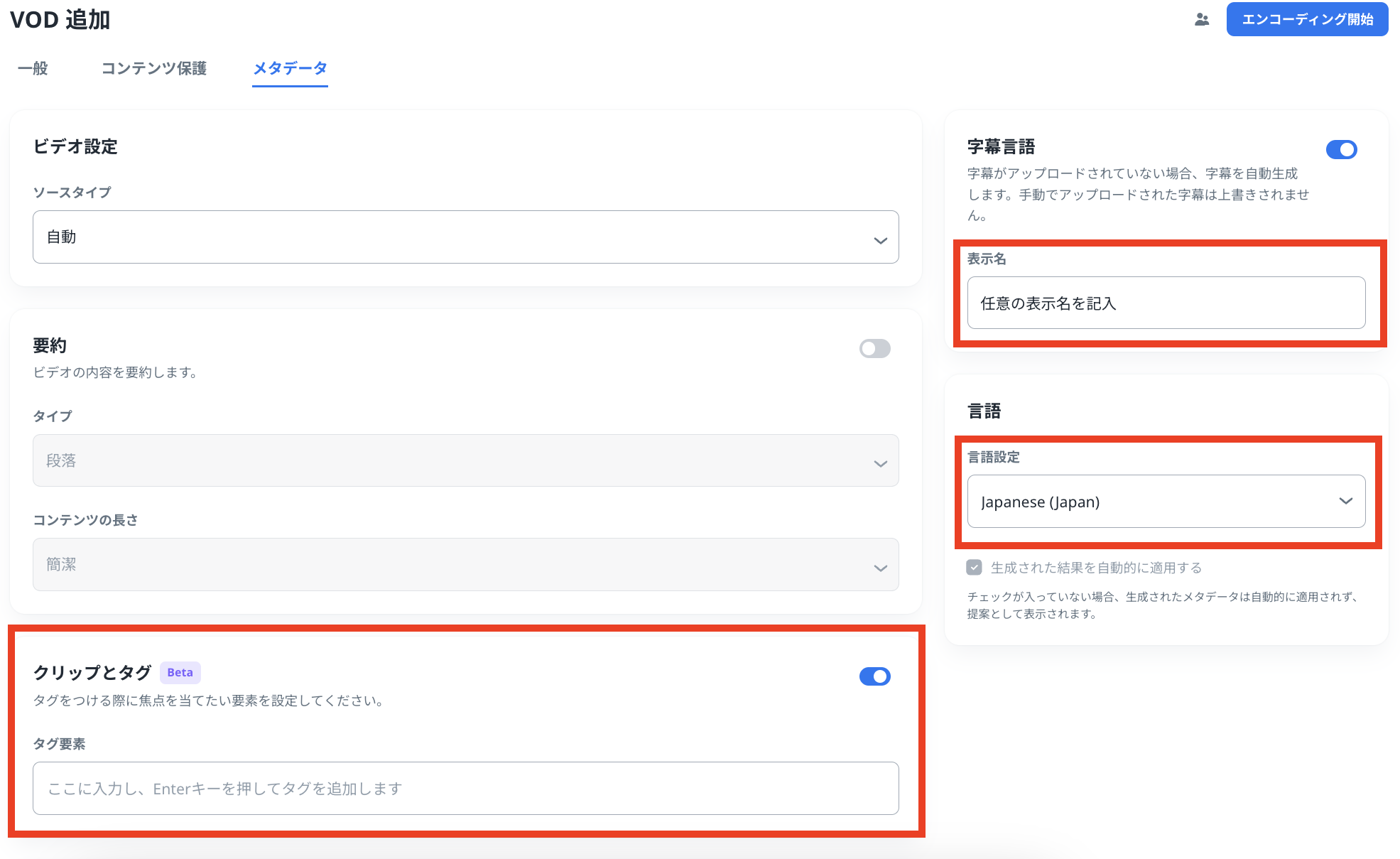Click the エンコーディング開始 button

(1306, 20)
